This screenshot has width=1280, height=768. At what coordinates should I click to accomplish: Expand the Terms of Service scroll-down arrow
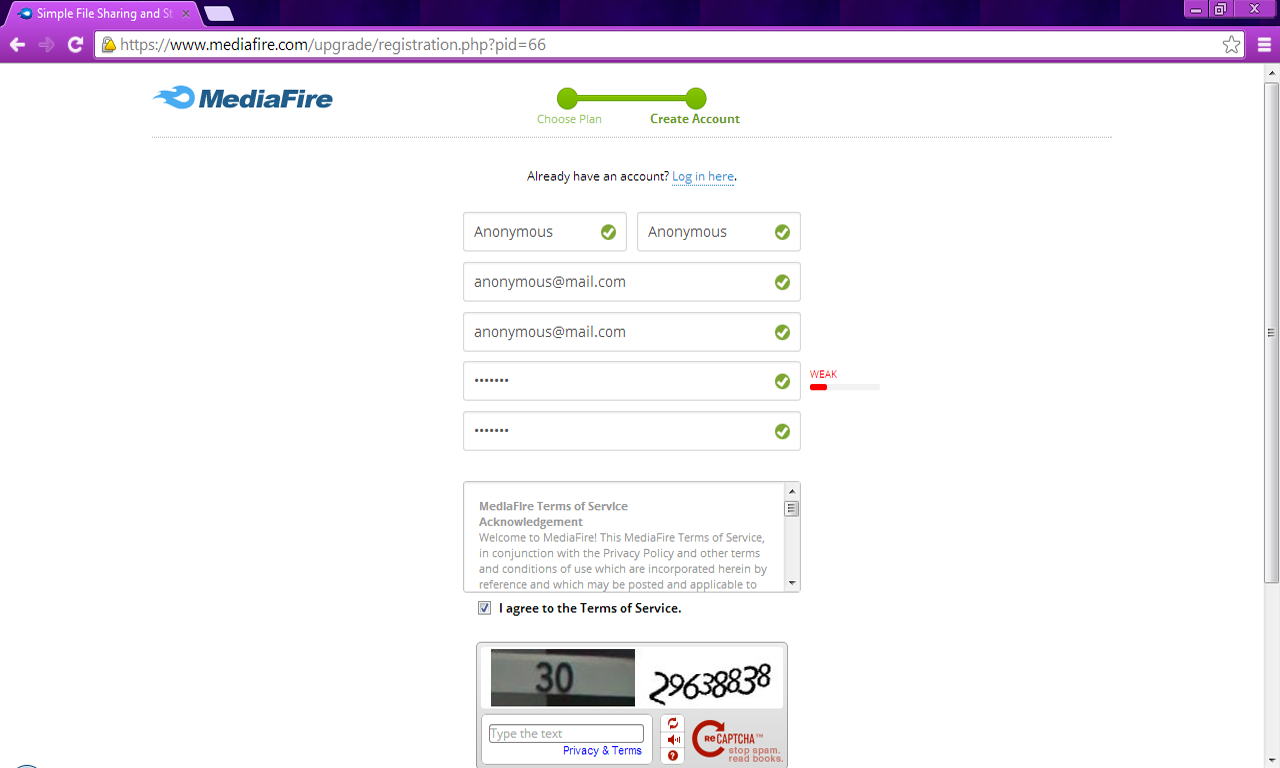(x=791, y=583)
